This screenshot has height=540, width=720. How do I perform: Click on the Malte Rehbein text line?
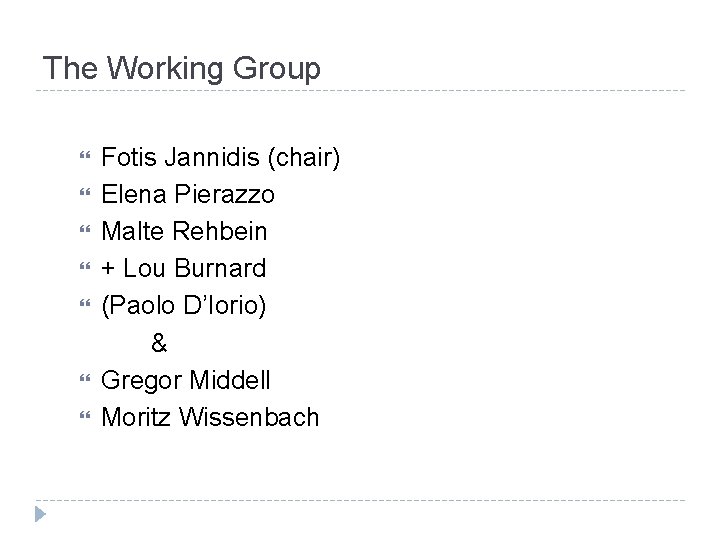[185, 232]
